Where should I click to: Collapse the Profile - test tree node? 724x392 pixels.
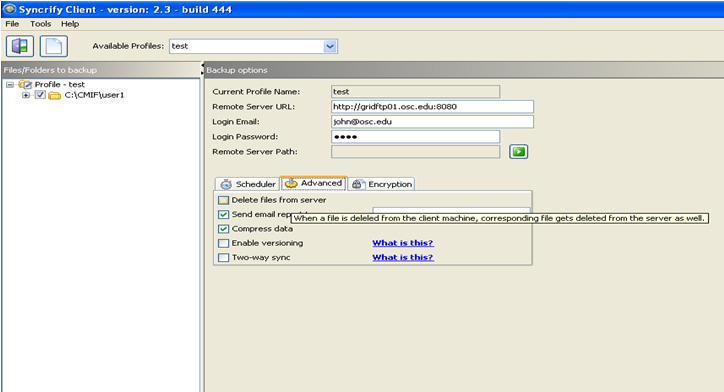[x=10, y=84]
